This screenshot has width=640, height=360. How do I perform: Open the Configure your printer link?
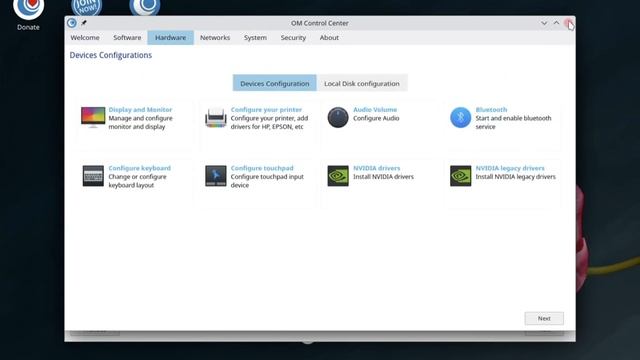pyautogui.click(x=266, y=109)
